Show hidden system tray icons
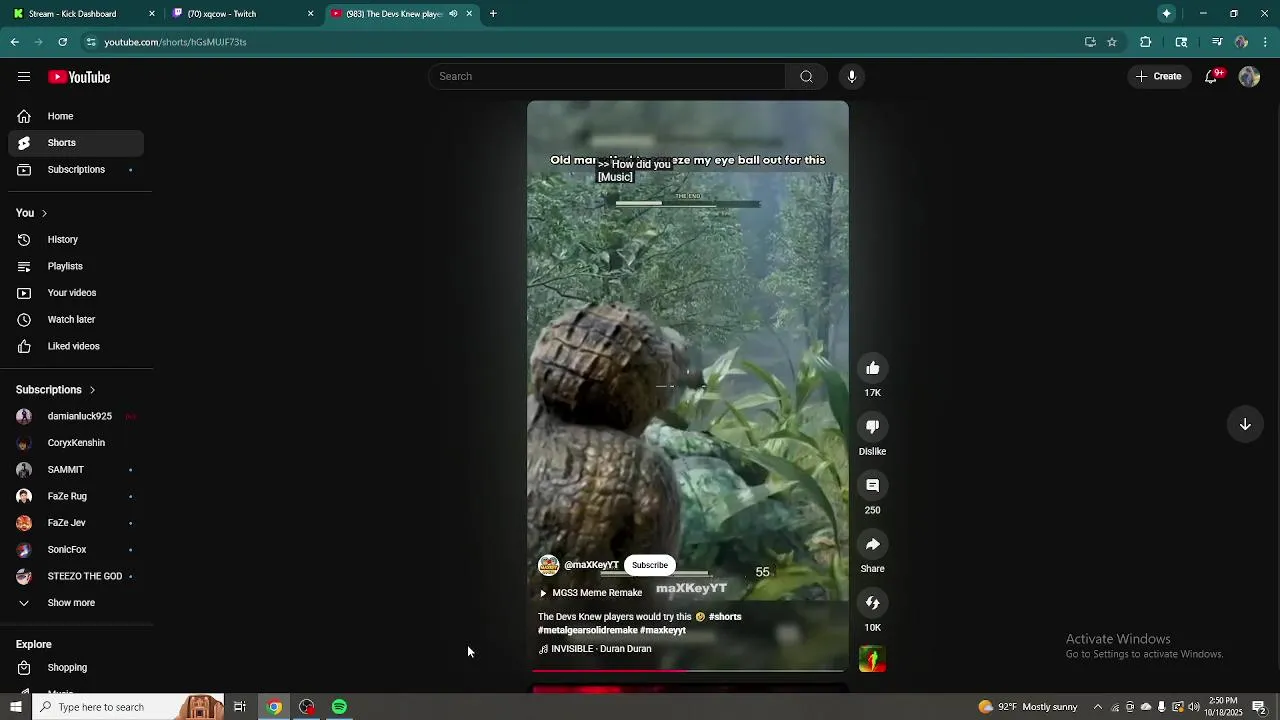 1097,707
